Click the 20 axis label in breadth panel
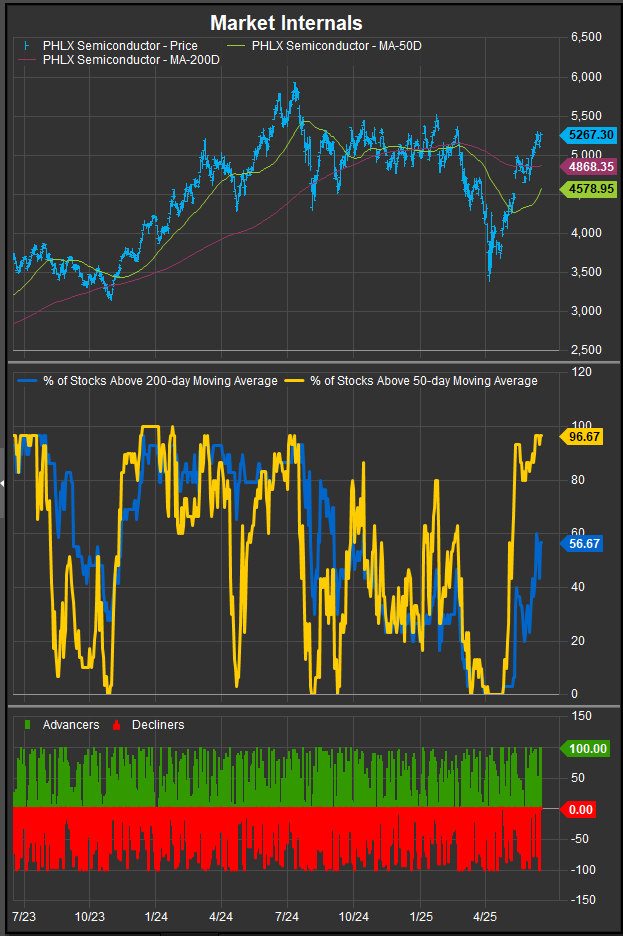Screen dimensions: 623x936 click(x=578, y=641)
